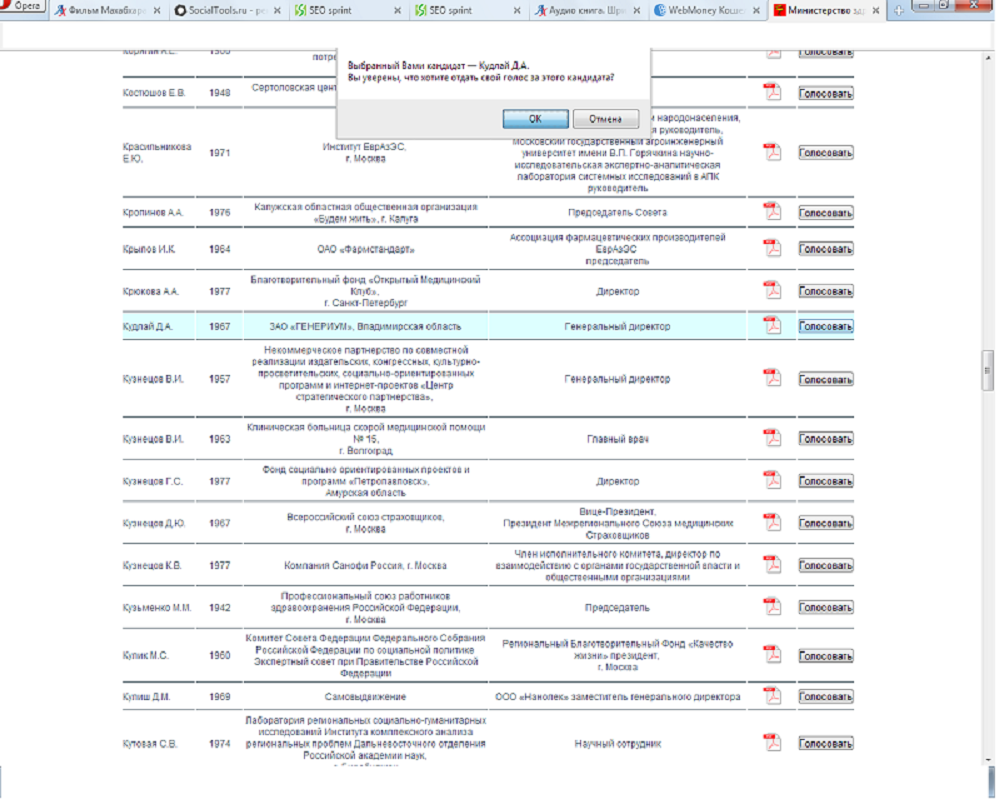Click Голосовать in the Кузнецов К.В. row
Viewport: 1000px width, 800px height.
[826, 566]
